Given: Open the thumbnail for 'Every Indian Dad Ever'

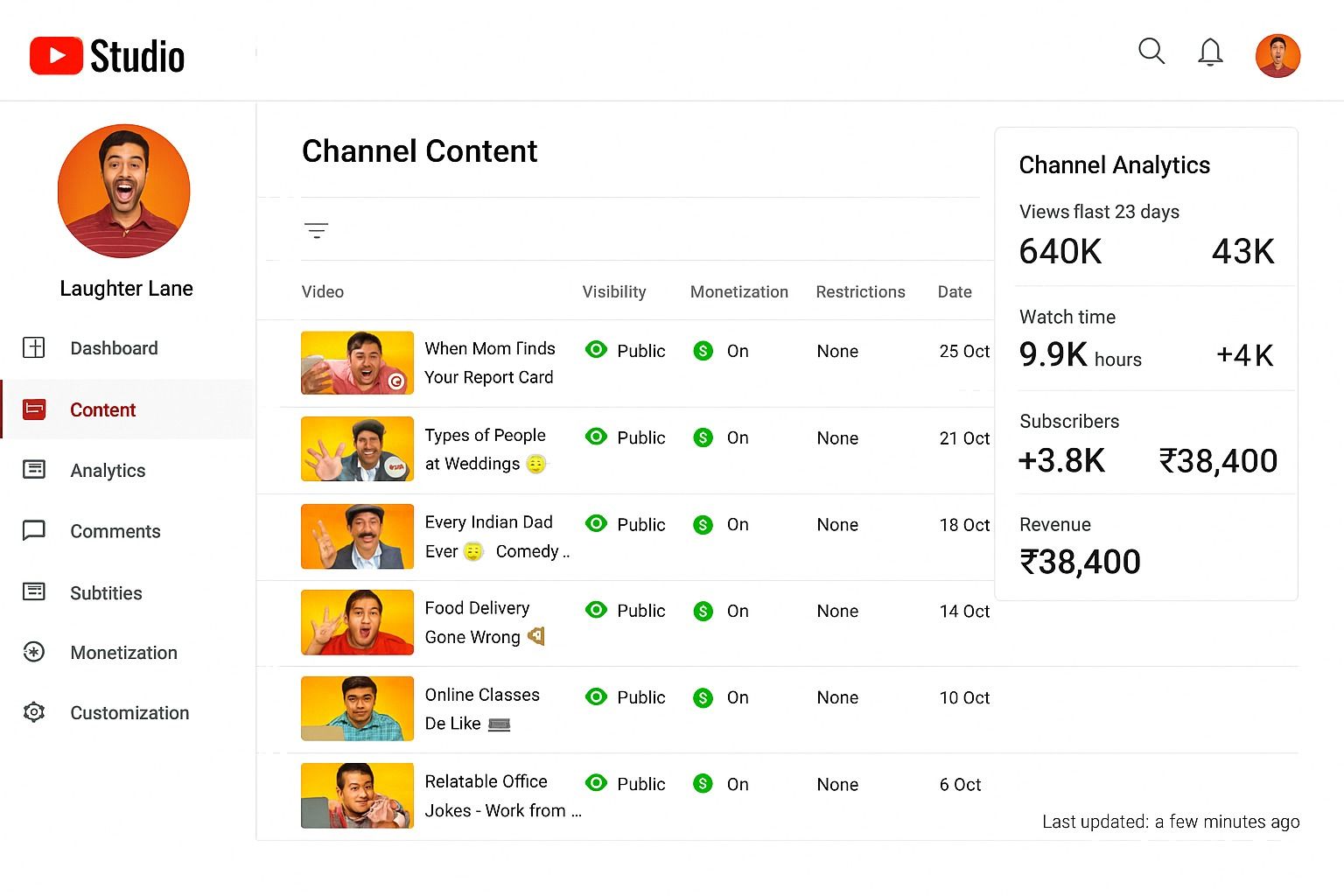Looking at the screenshot, I should 357,535.
